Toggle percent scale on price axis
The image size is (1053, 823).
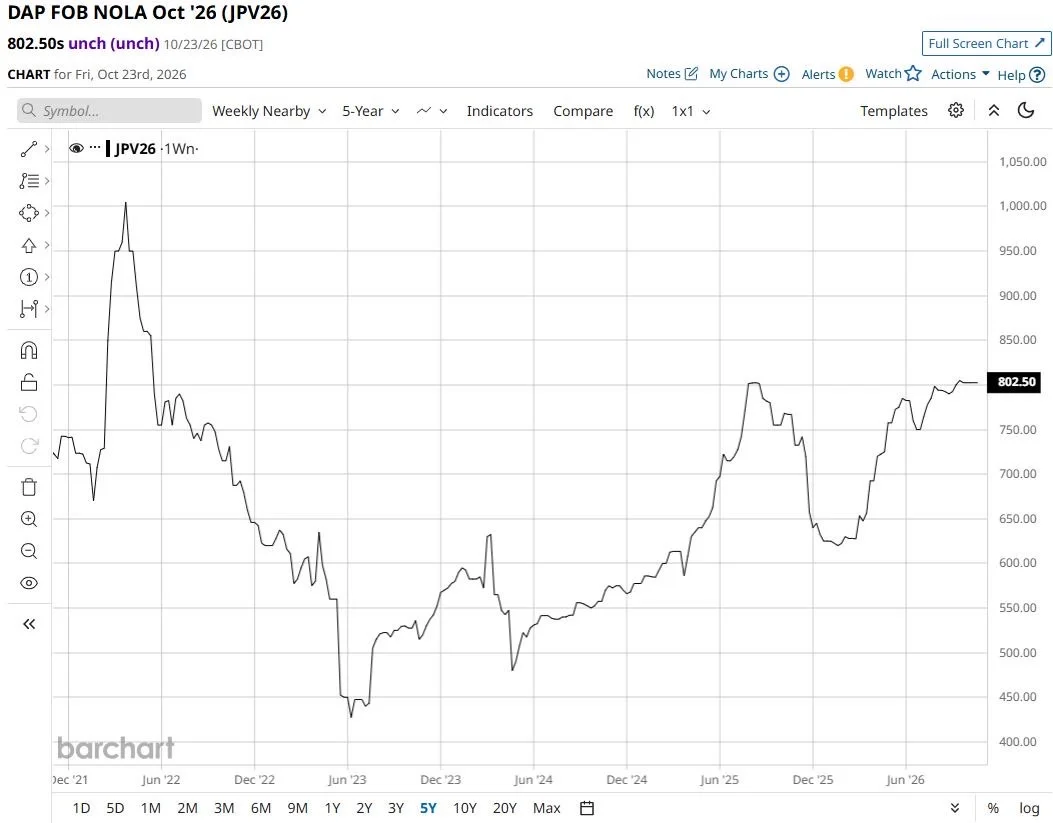tap(993, 808)
